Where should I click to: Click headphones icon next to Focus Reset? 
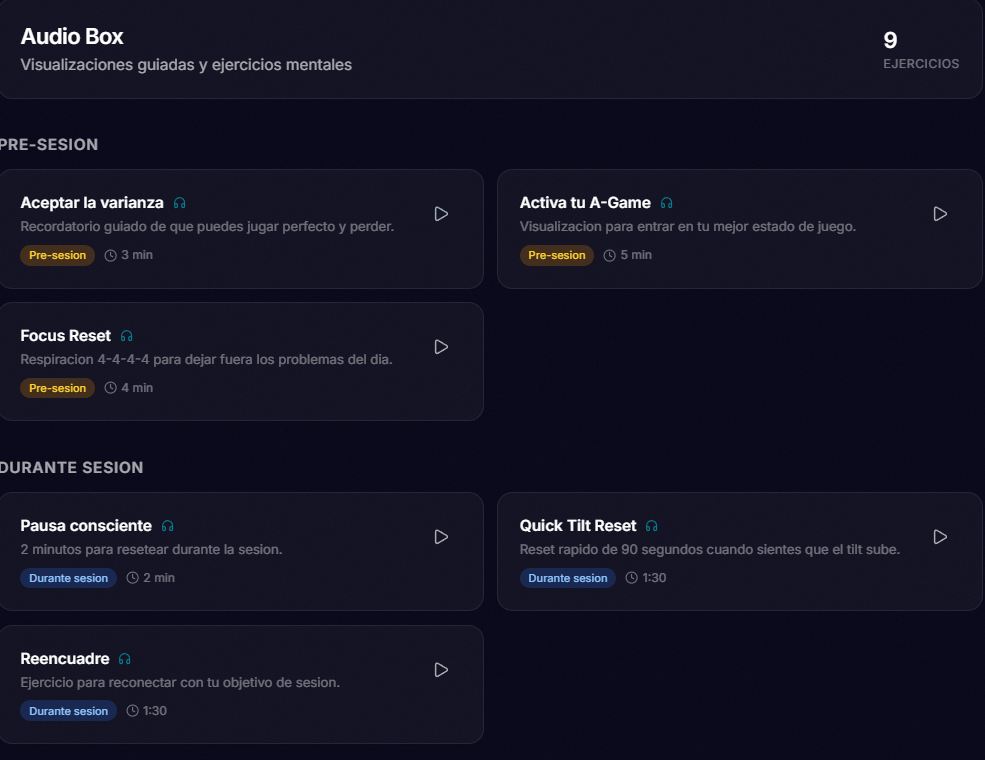(x=127, y=336)
